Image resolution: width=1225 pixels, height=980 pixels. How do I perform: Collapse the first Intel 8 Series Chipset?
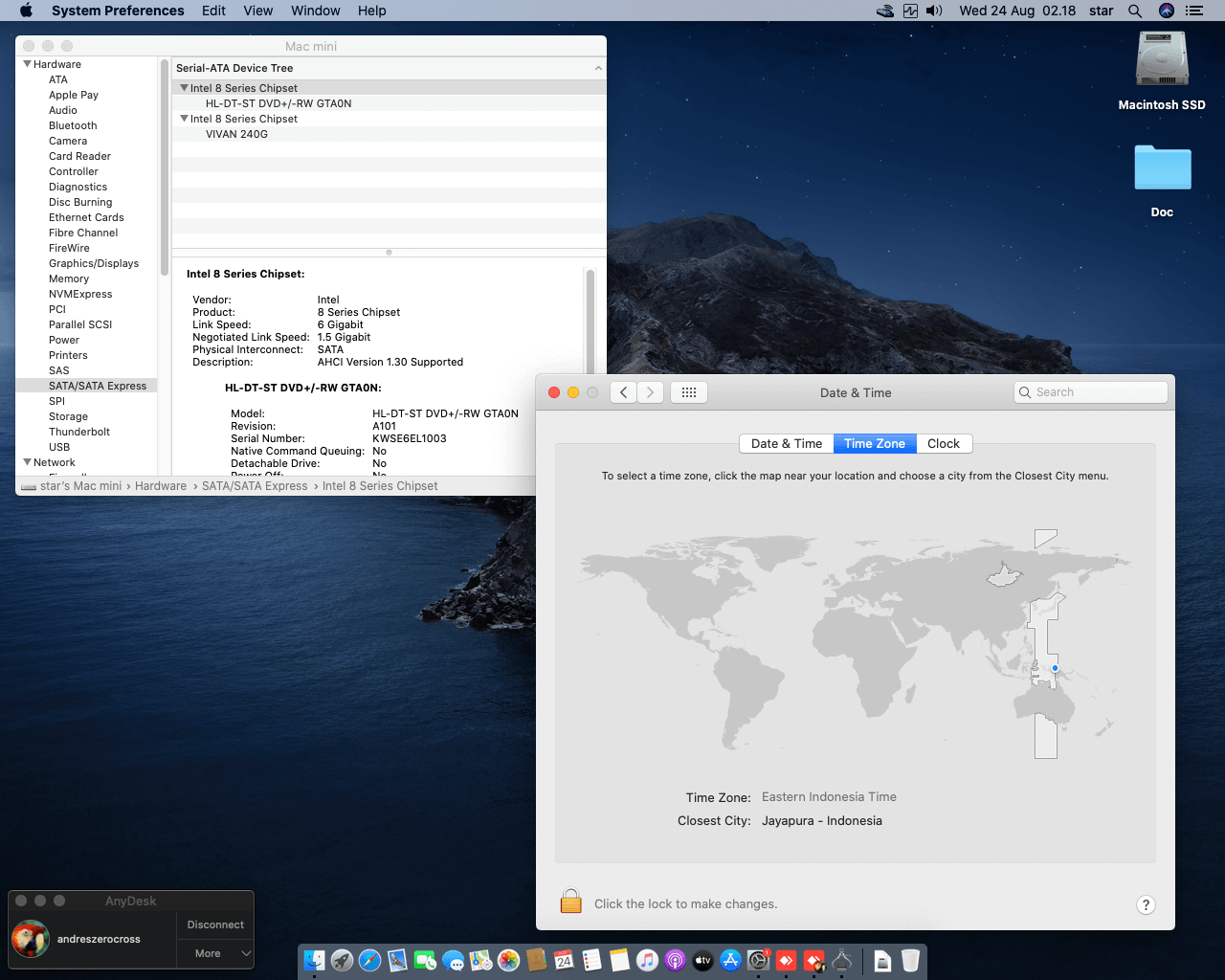[185, 88]
